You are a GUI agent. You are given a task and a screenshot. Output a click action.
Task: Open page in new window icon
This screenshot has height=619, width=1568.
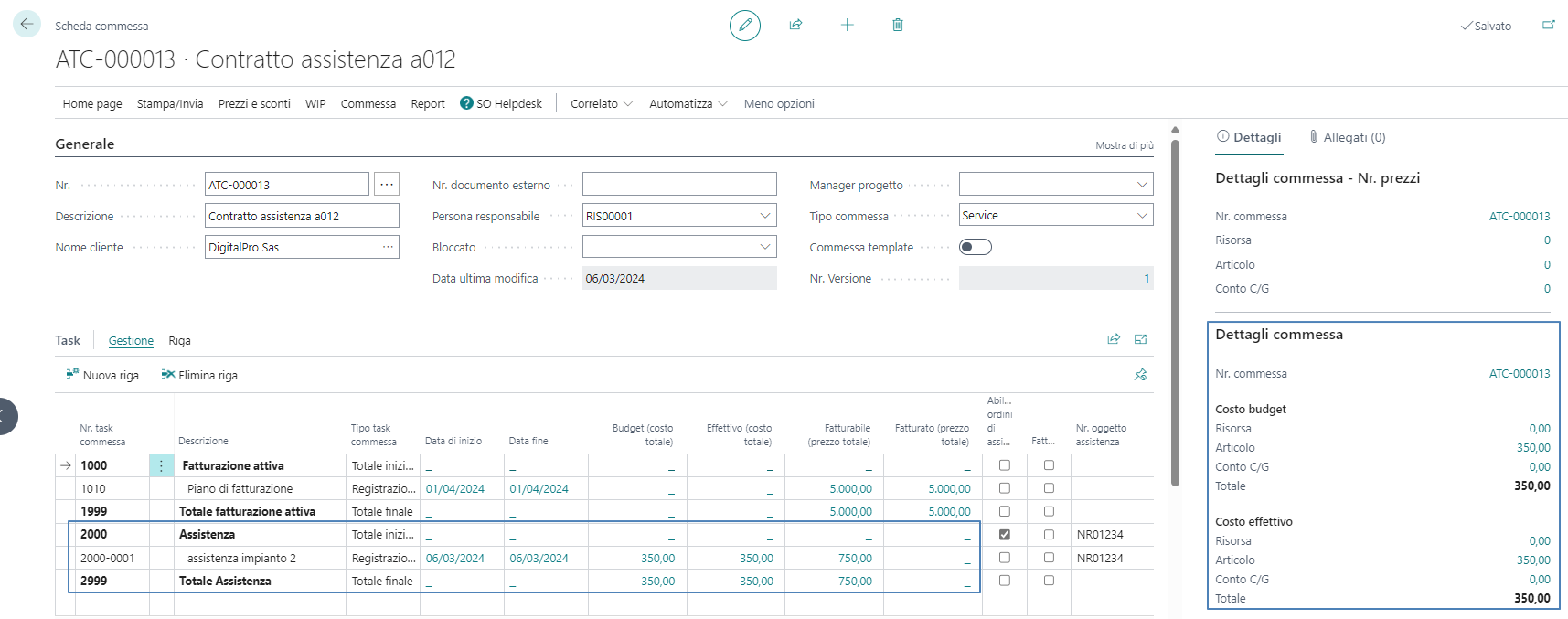pyautogui.click(x=1548, y=25)
